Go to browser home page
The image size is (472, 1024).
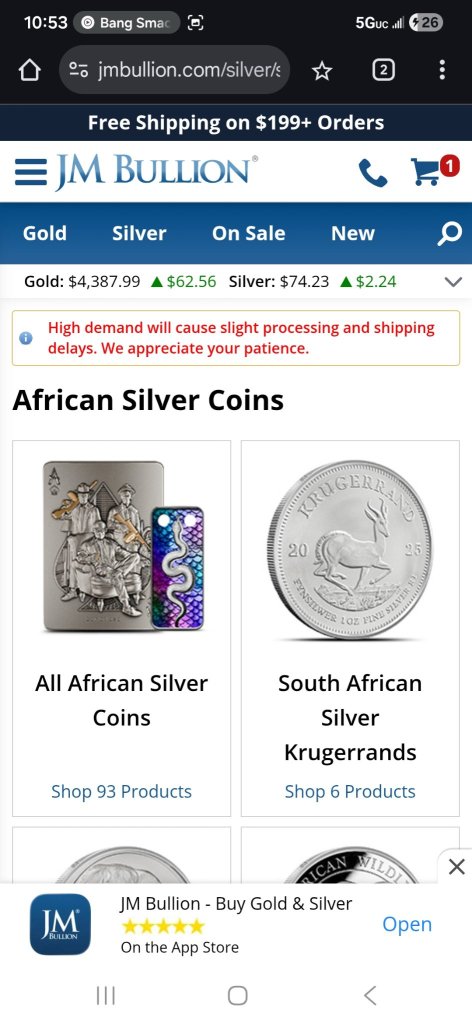pyautogui.click(x=30, y=71)
